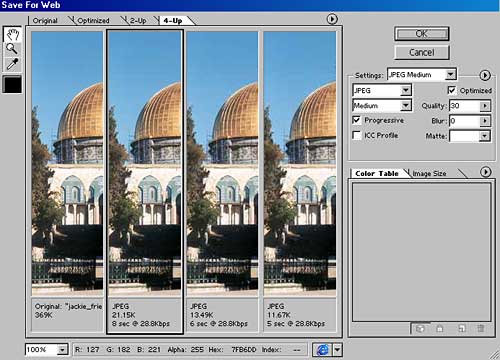This screenshot has width=500, height=360.
Task: Switch to the 2-Up tab
Action: click(138, 21)
